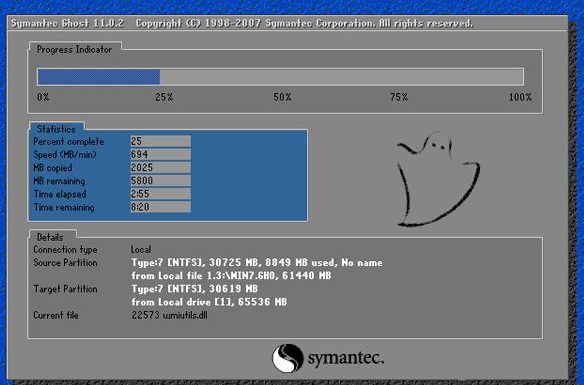Click the Time elapsed label
This screenshot has height=385, width=584.
60,194
